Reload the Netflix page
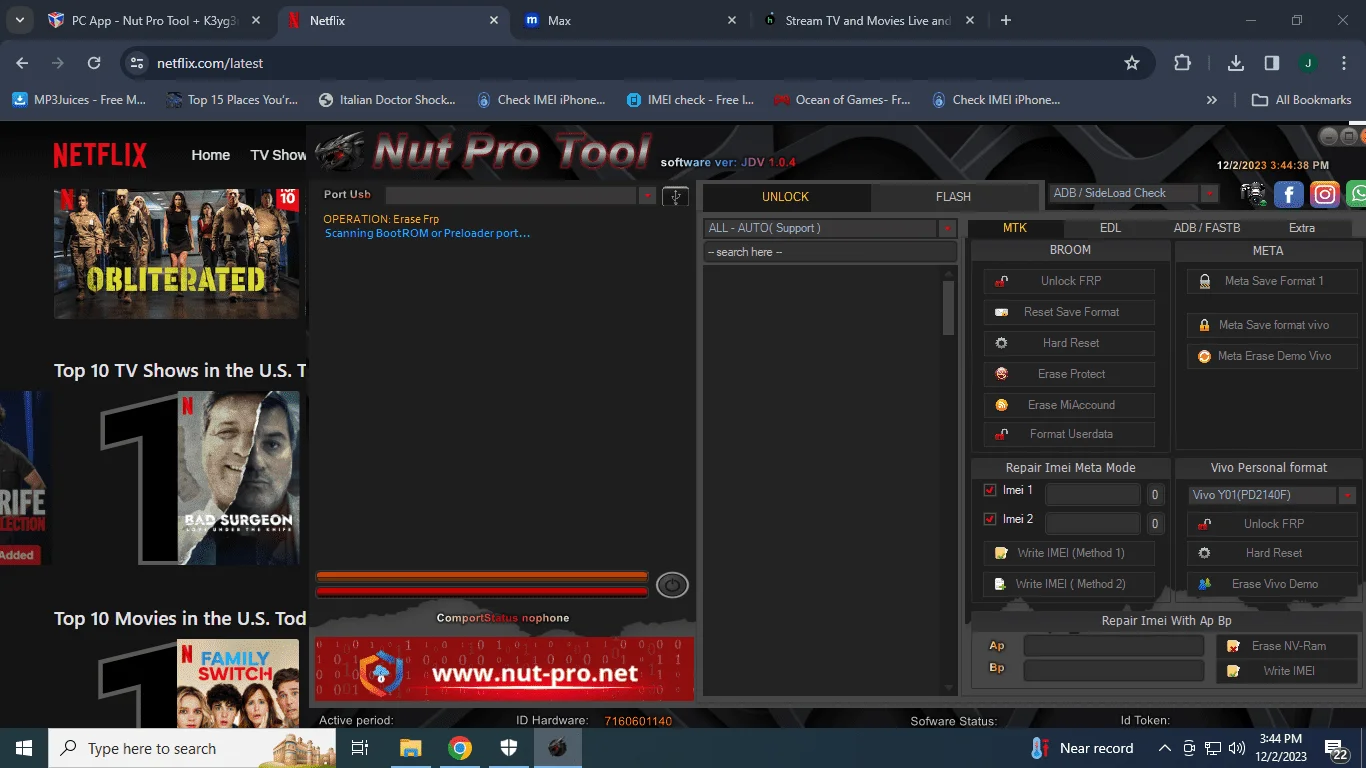The height and width of the screenshot is (768, 1366). [x=94, y=63]
